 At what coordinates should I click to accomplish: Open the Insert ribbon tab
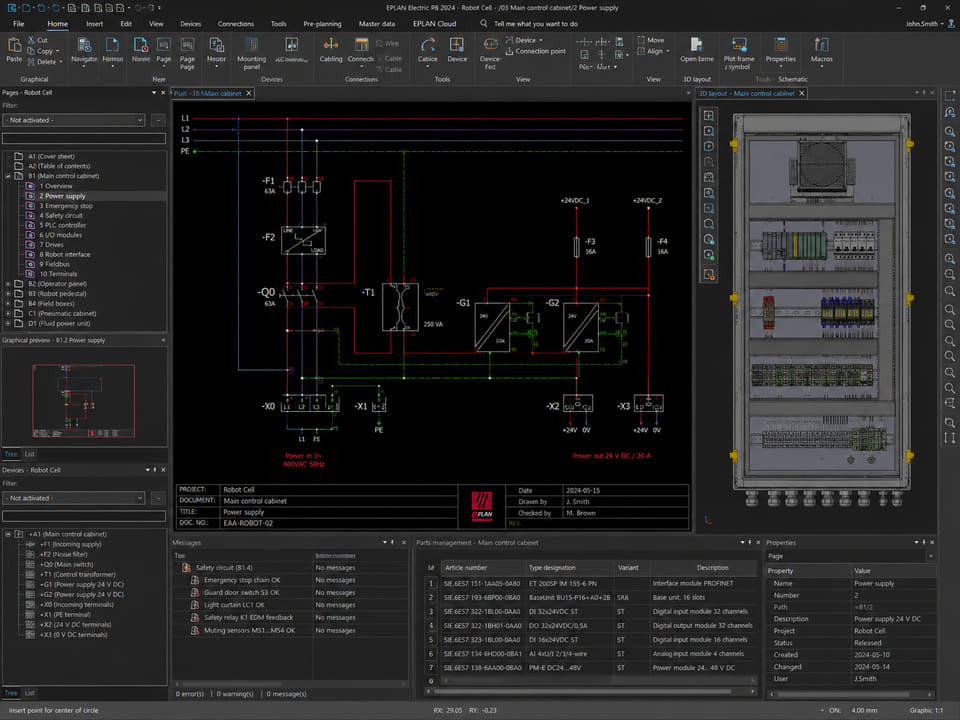coord(94,24)
